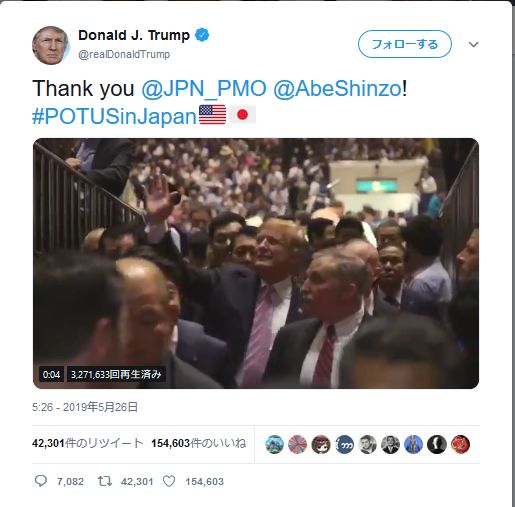
Task: Open the #POTUSinJapan hashtag
Action: coord(114,116)
